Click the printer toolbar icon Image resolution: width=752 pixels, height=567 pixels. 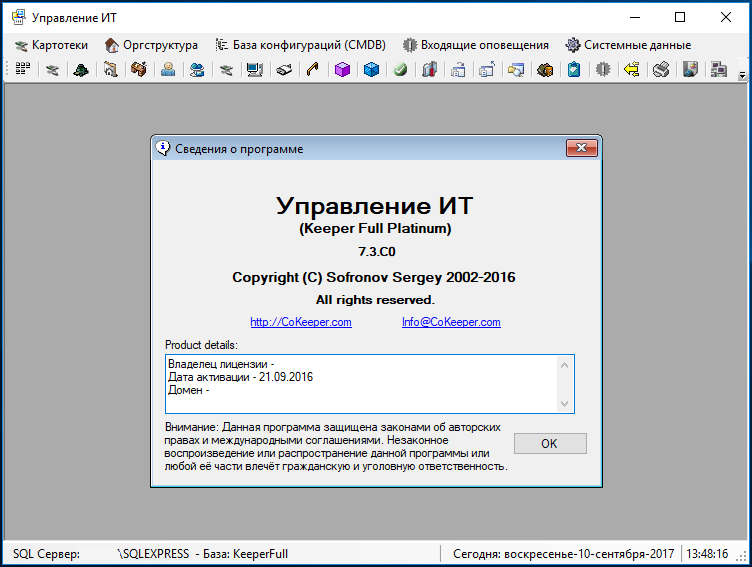pyautogui.click(x=661, y=70)
